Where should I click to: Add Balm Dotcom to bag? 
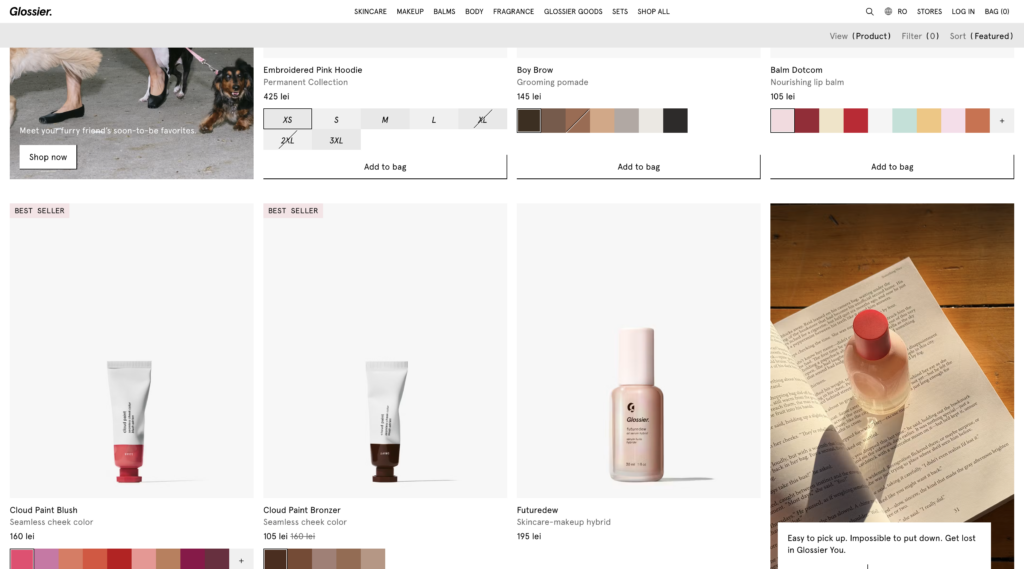(892, 167)
